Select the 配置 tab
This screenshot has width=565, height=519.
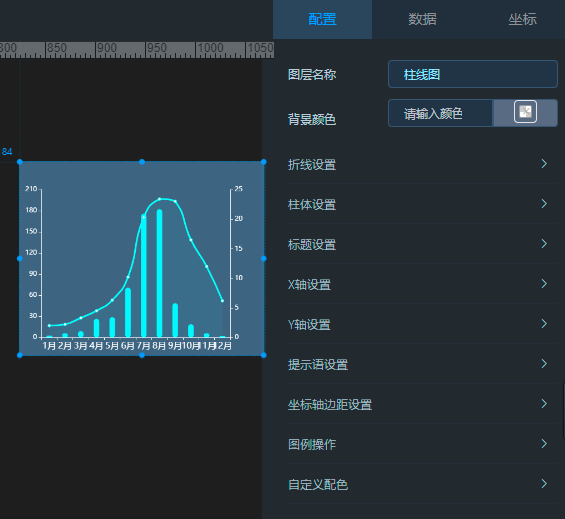pos(322,19)
